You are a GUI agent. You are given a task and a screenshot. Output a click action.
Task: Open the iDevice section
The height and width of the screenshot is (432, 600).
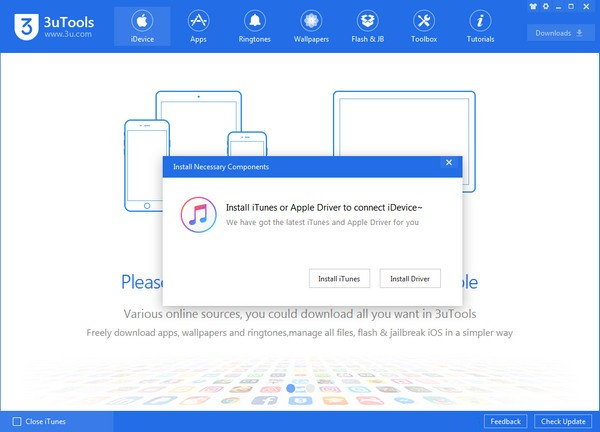[142, 26]
